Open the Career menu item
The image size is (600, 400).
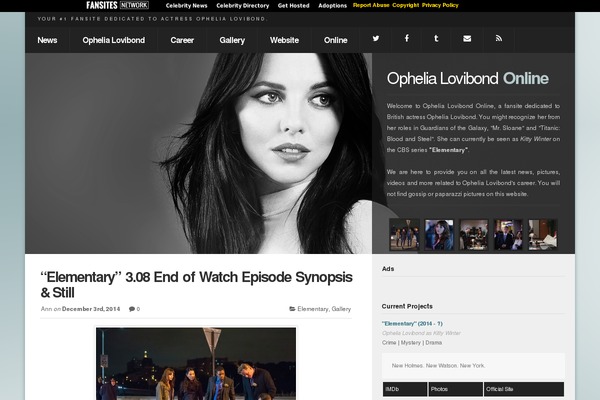[x=182, y=40]
